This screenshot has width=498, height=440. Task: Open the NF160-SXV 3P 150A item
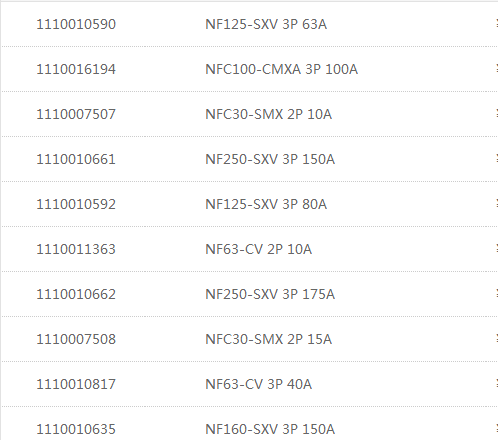pyautogui.click(x=270, y=429)
